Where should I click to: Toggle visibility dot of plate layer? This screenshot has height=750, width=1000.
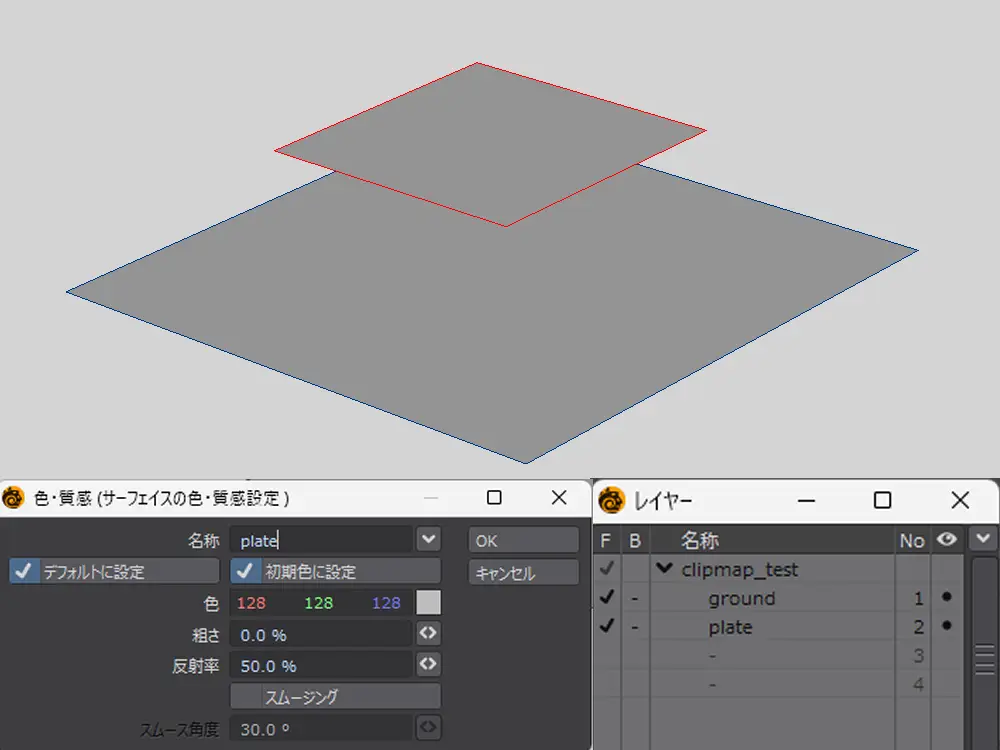pos(946,627)
